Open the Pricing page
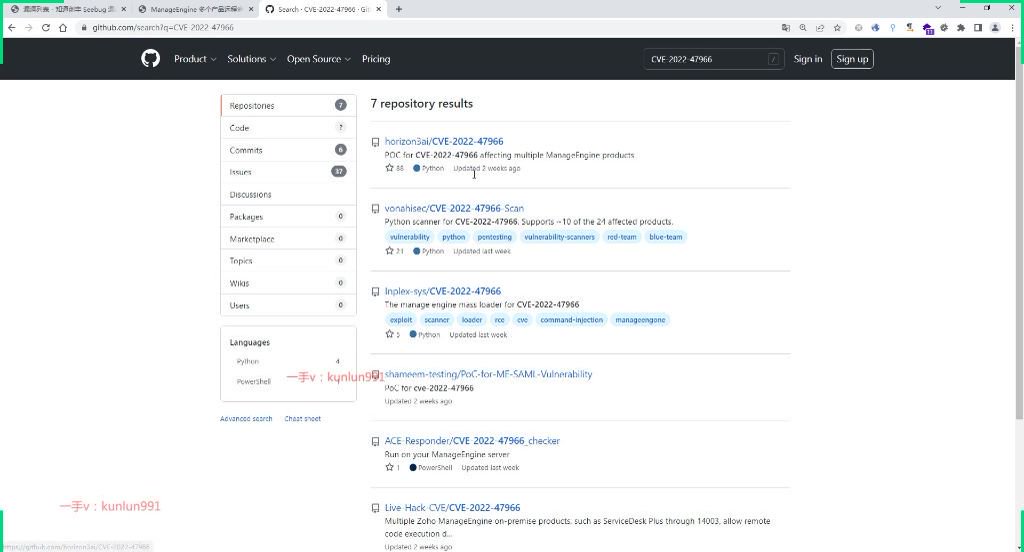 click(376, 59)
